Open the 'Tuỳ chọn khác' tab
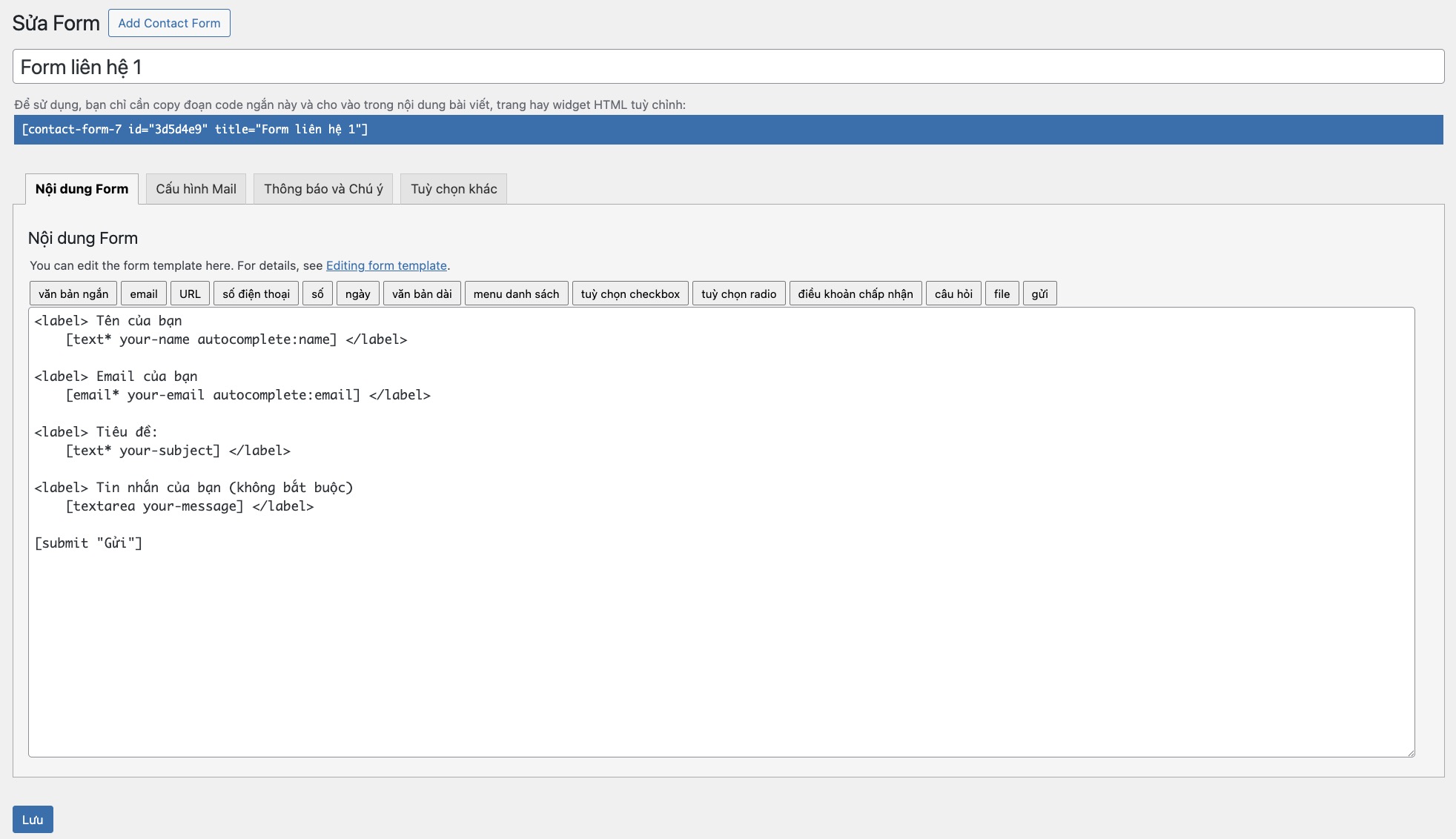Screen dimensions: 1456x839 point(453,188)
